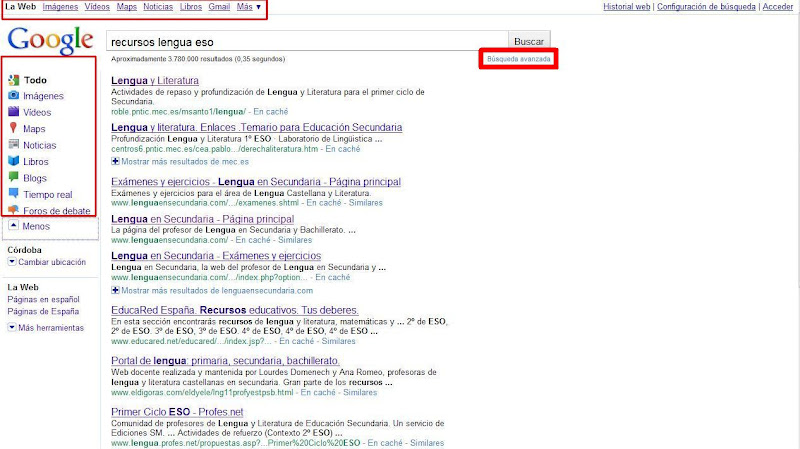800x449 pixels.
Task: Open Gmail in the top navigation bar
Action: (x=219, y=7)
